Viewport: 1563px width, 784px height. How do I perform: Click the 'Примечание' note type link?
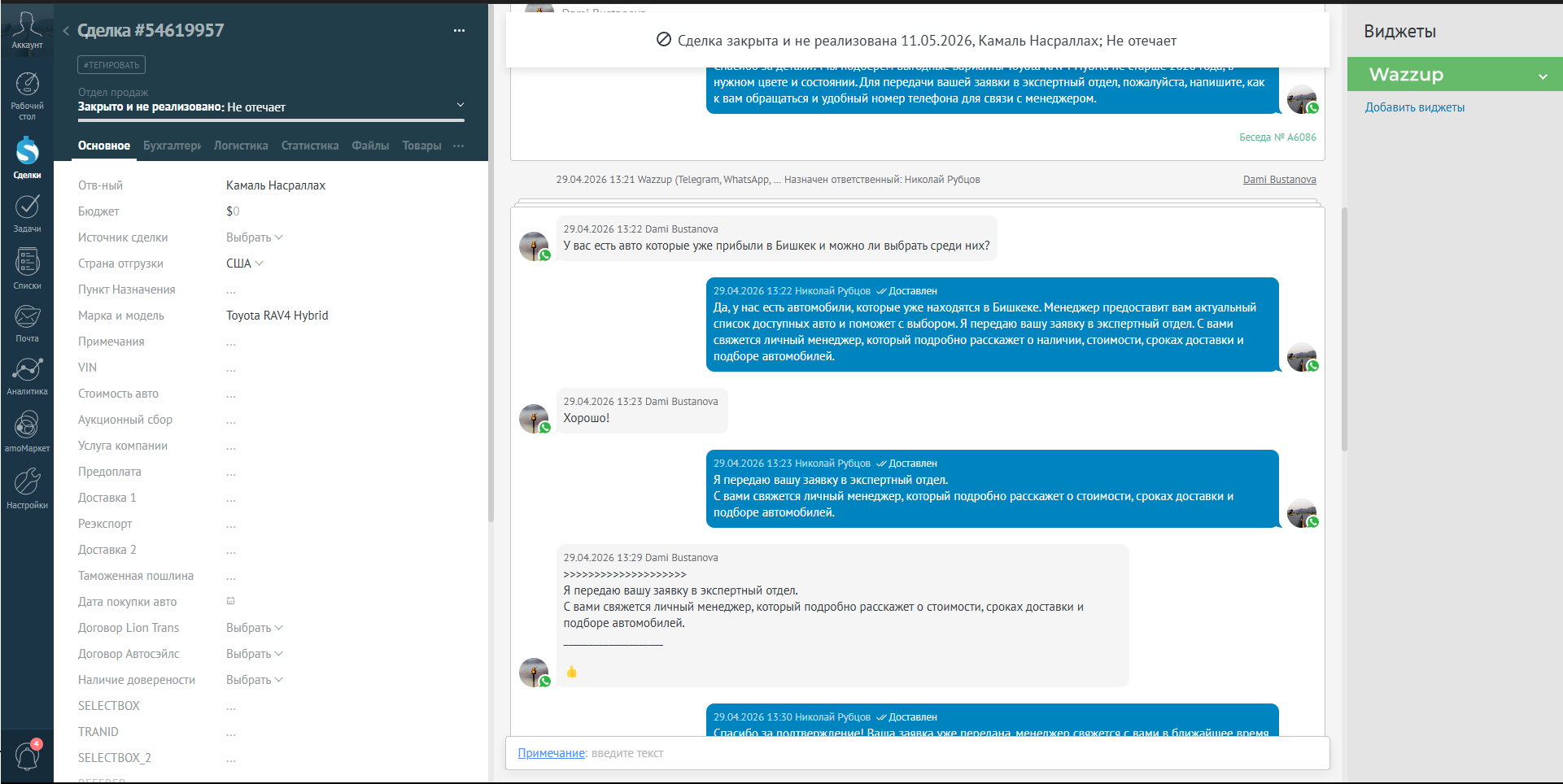[x=551, y=753]
